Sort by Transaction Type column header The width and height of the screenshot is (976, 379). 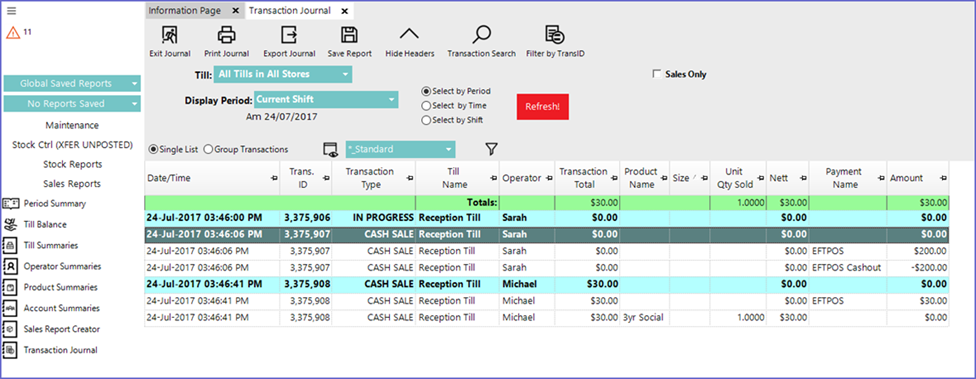tap(373, 178)
